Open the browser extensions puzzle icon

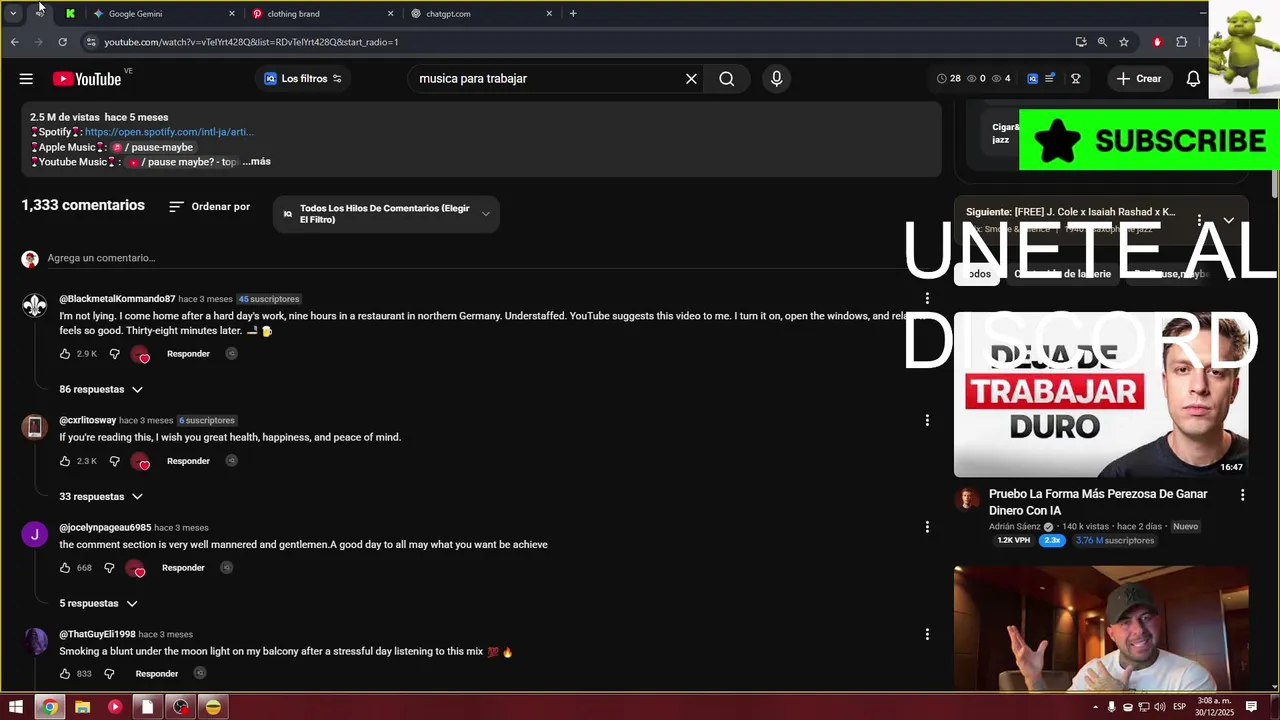[x=1182, y=42]
